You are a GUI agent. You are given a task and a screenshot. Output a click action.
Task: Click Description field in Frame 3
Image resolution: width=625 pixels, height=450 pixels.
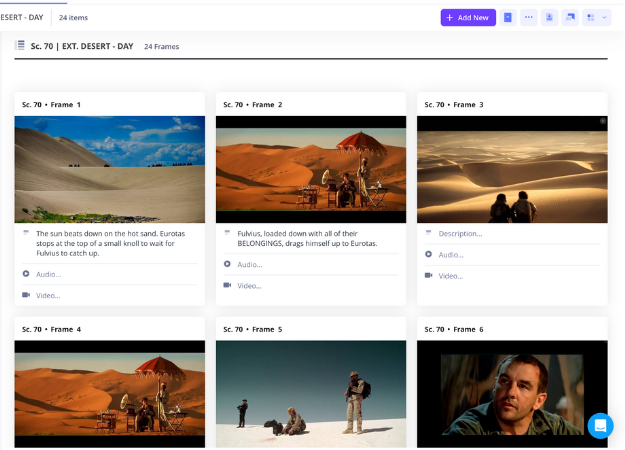[x=460, y=234]
